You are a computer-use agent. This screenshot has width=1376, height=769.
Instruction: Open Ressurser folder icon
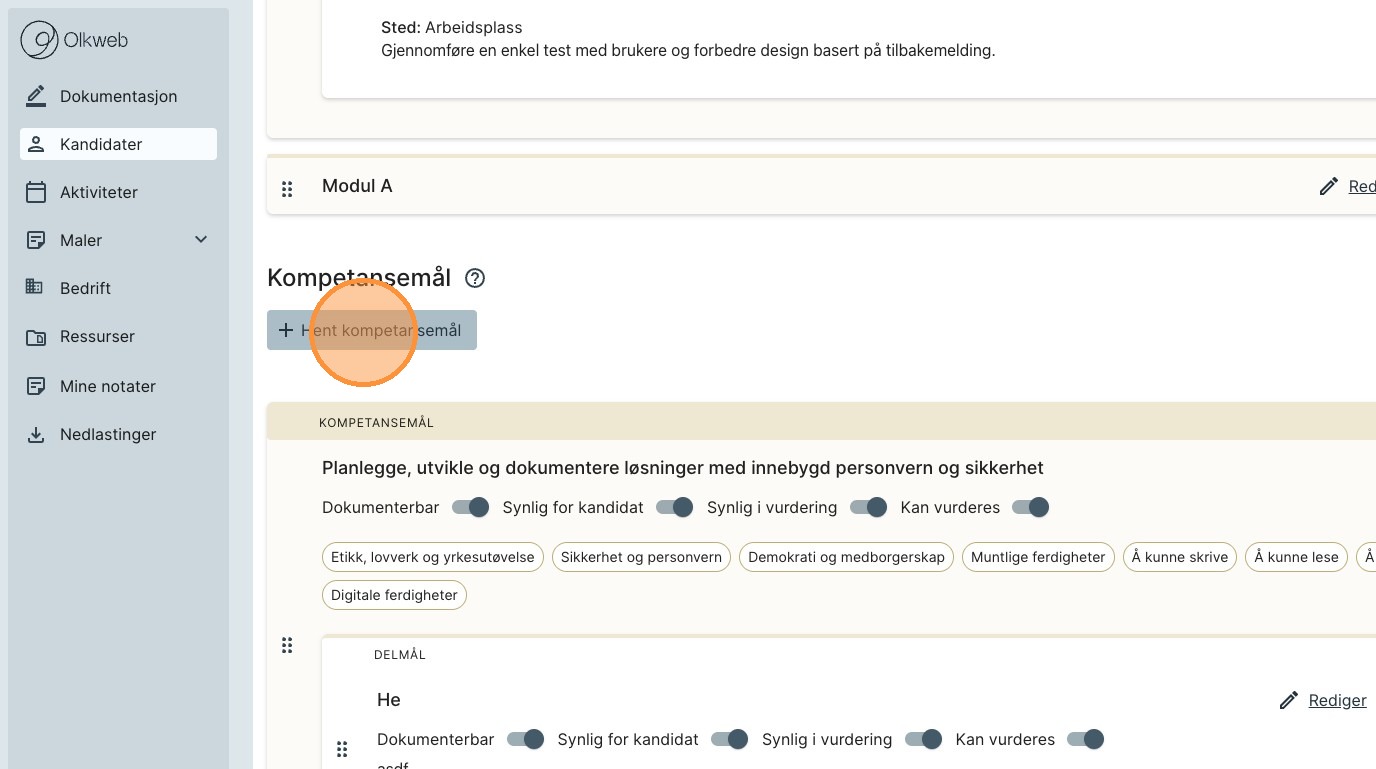36,337
